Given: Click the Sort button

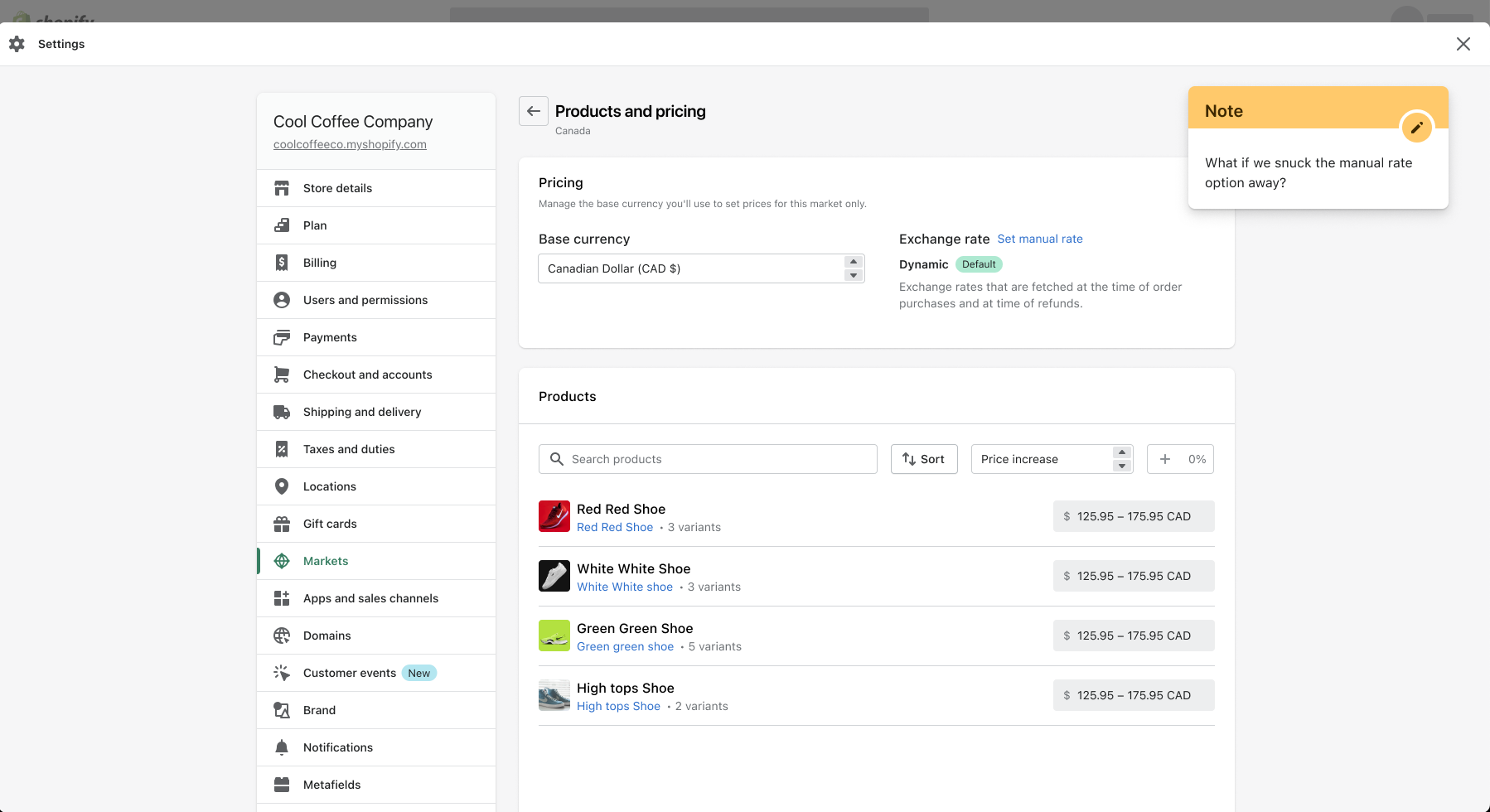Looking at the screenshot, I should [923, 459].
